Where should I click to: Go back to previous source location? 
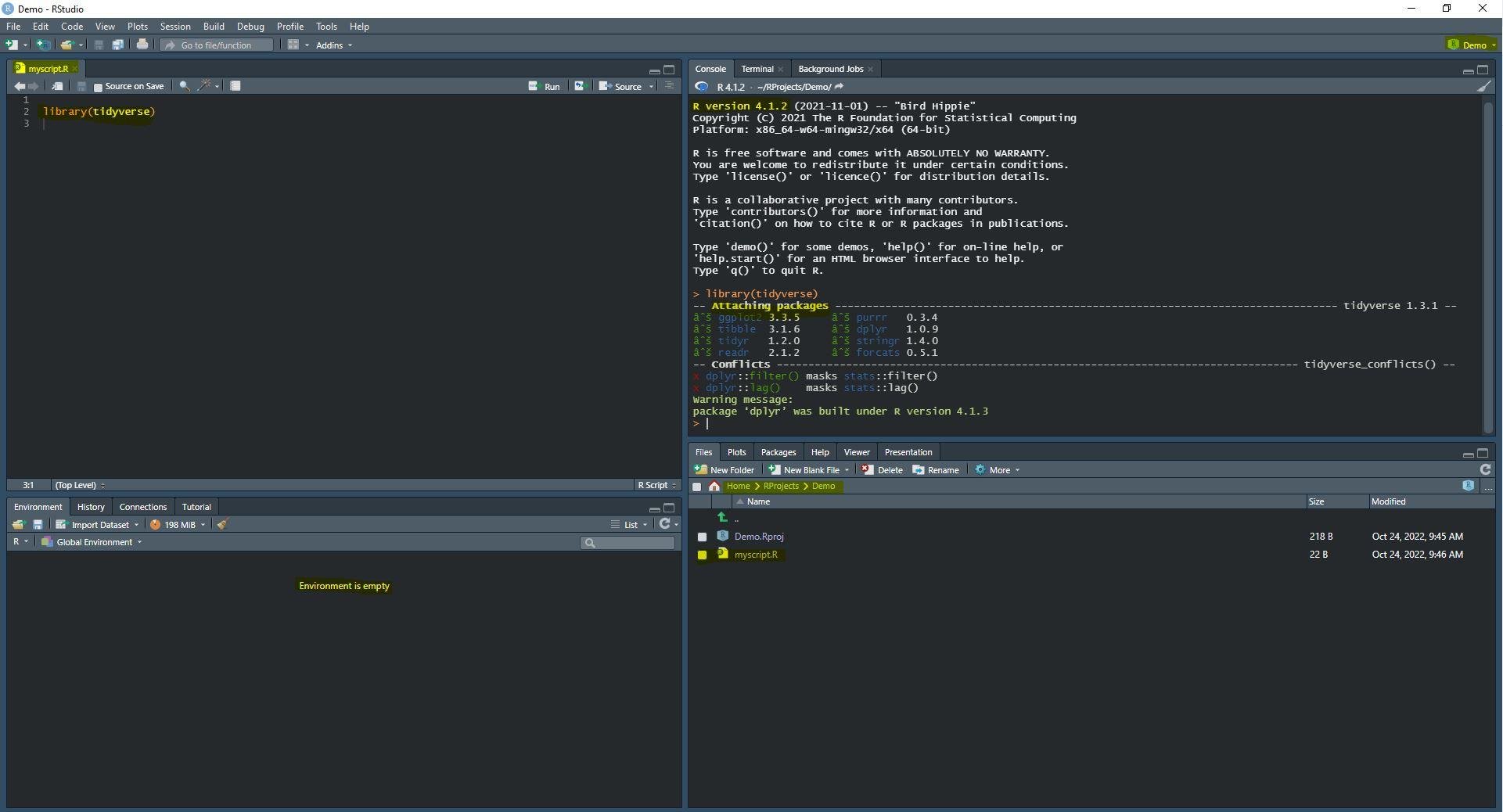[x=20, y=86]
